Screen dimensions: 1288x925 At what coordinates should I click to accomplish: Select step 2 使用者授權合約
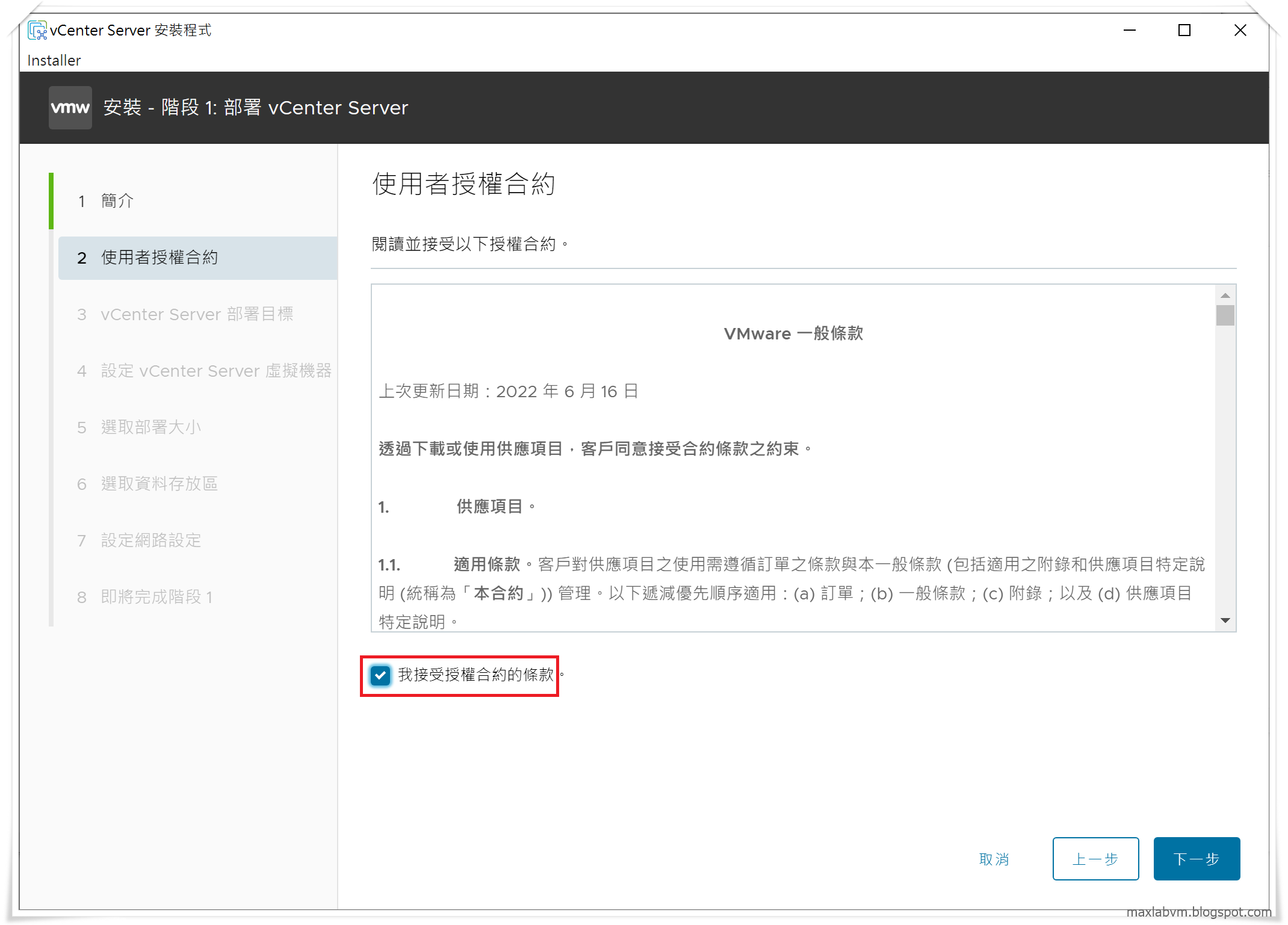click(197, 258)
